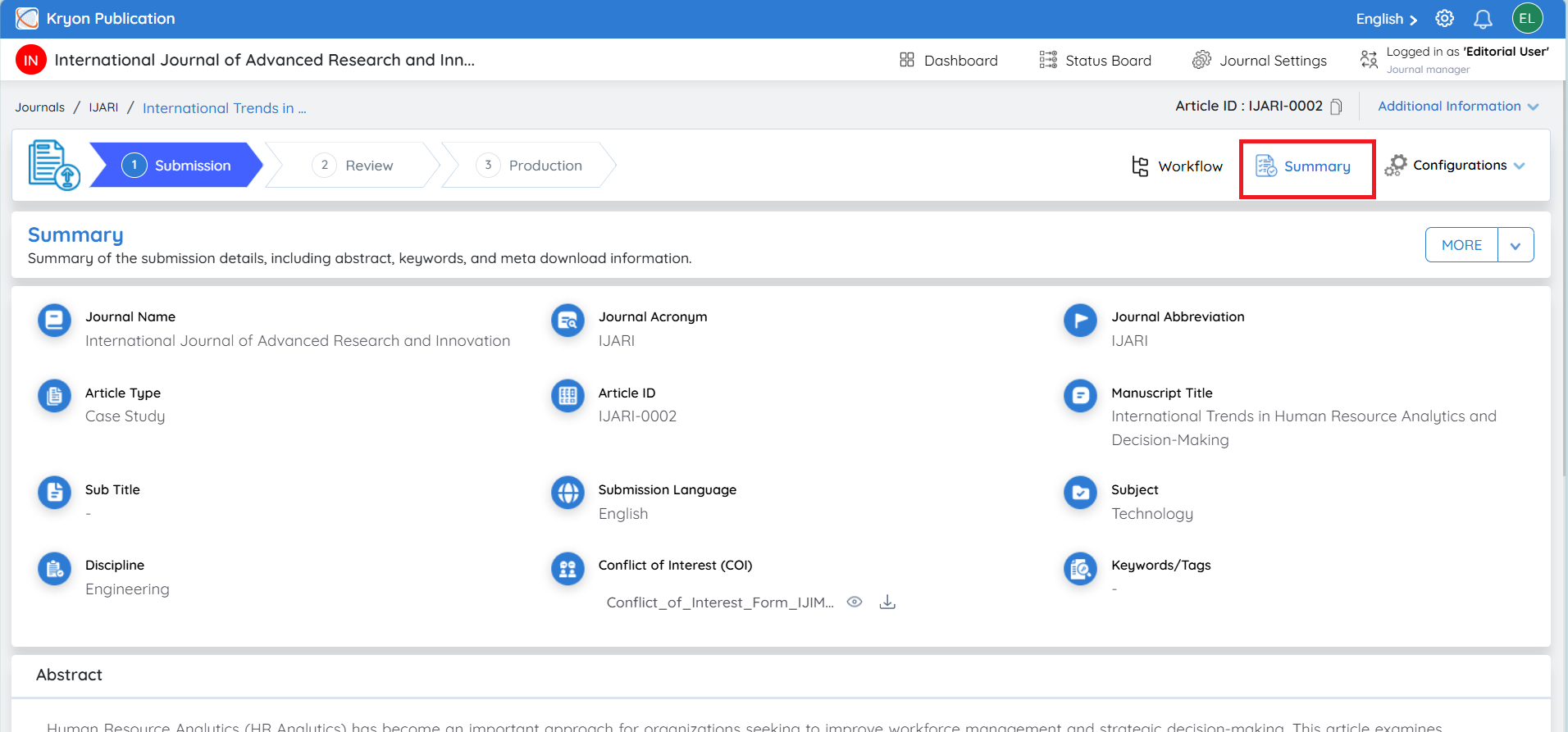Click the EL user avatar
1568x732 pixels.
(1527, 18)
